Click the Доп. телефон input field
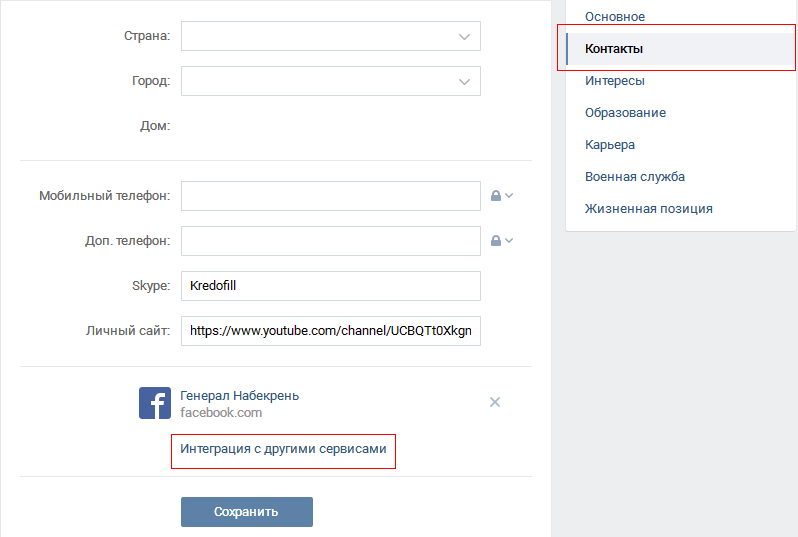The width and height of the screenshot is (798, 537). pos(331,241)
